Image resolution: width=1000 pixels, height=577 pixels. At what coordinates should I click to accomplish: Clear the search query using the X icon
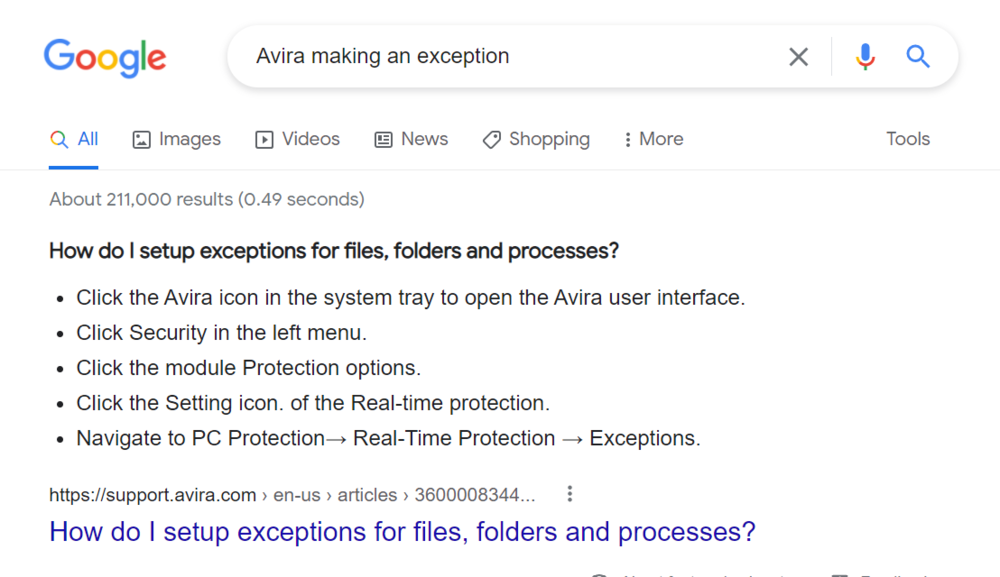pyautogui.click(x=798, y=56)
